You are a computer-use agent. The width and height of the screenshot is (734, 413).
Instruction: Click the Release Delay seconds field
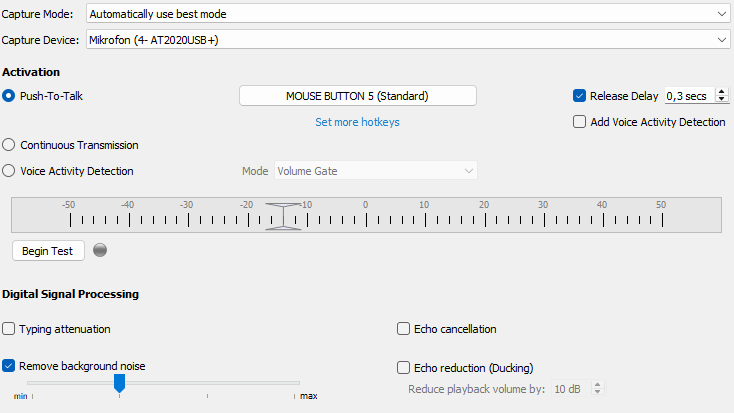point(688,96)
